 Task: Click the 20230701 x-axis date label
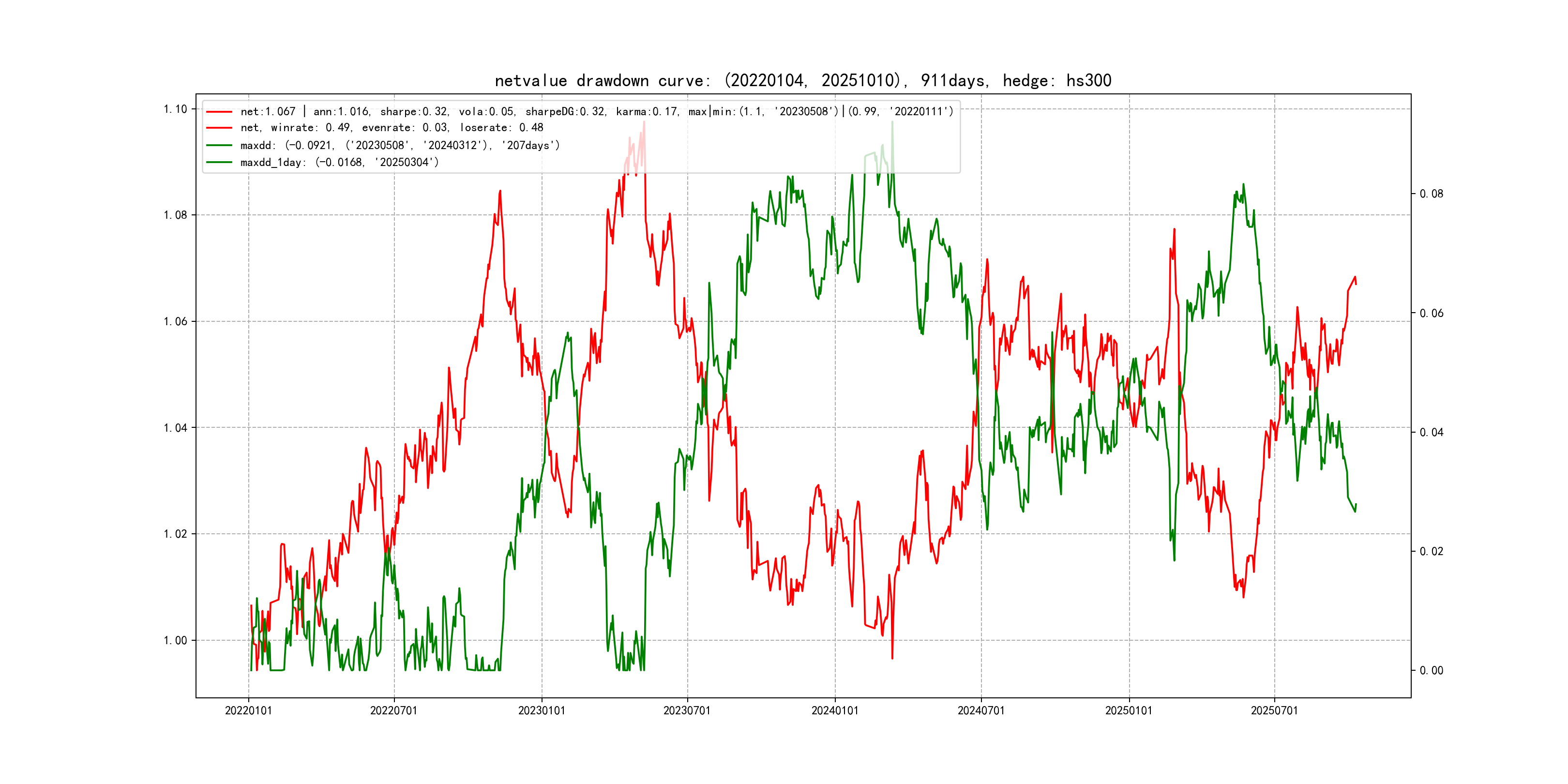[687, 711]
